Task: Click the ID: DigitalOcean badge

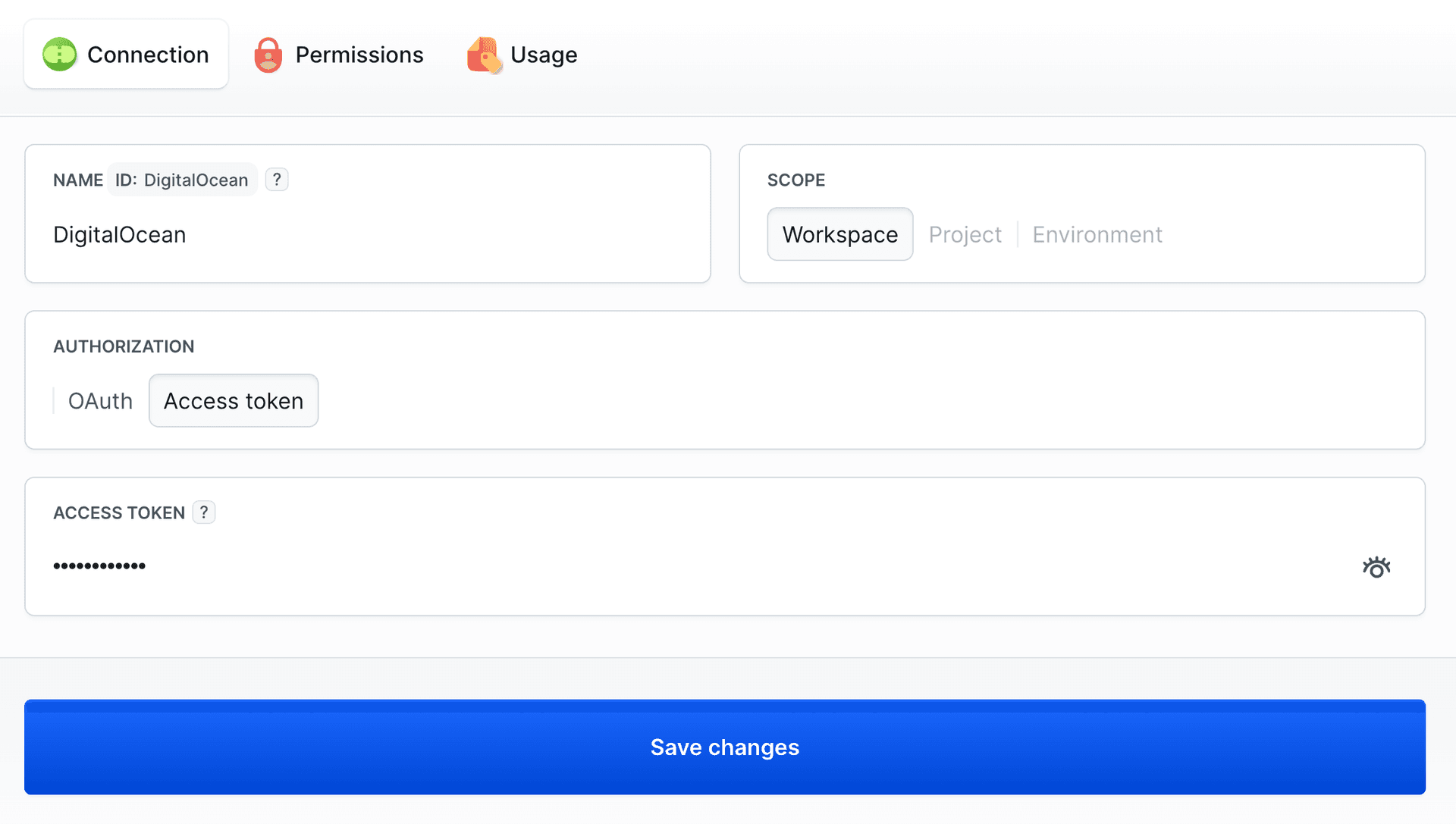Action: click(x=182, y=180)
